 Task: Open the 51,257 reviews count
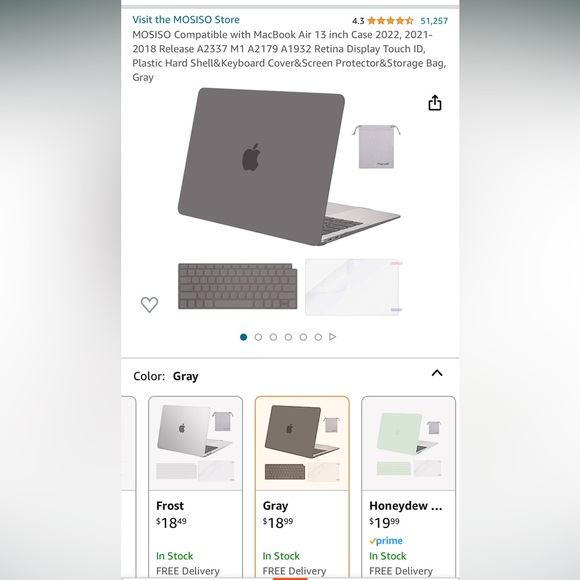(434, 21)
